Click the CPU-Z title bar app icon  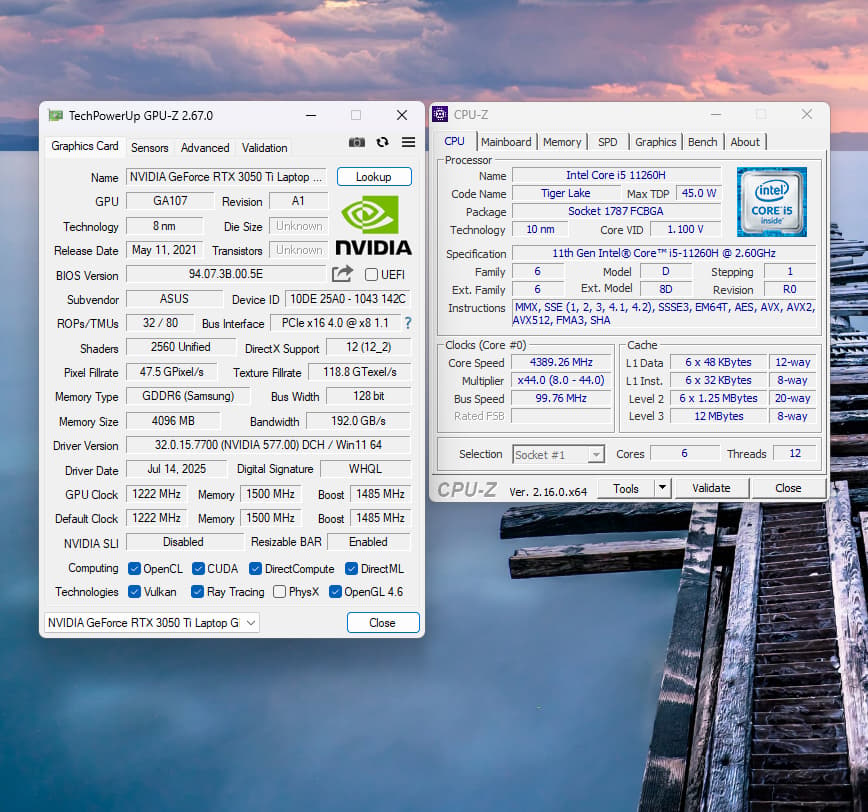click(440, 114)
